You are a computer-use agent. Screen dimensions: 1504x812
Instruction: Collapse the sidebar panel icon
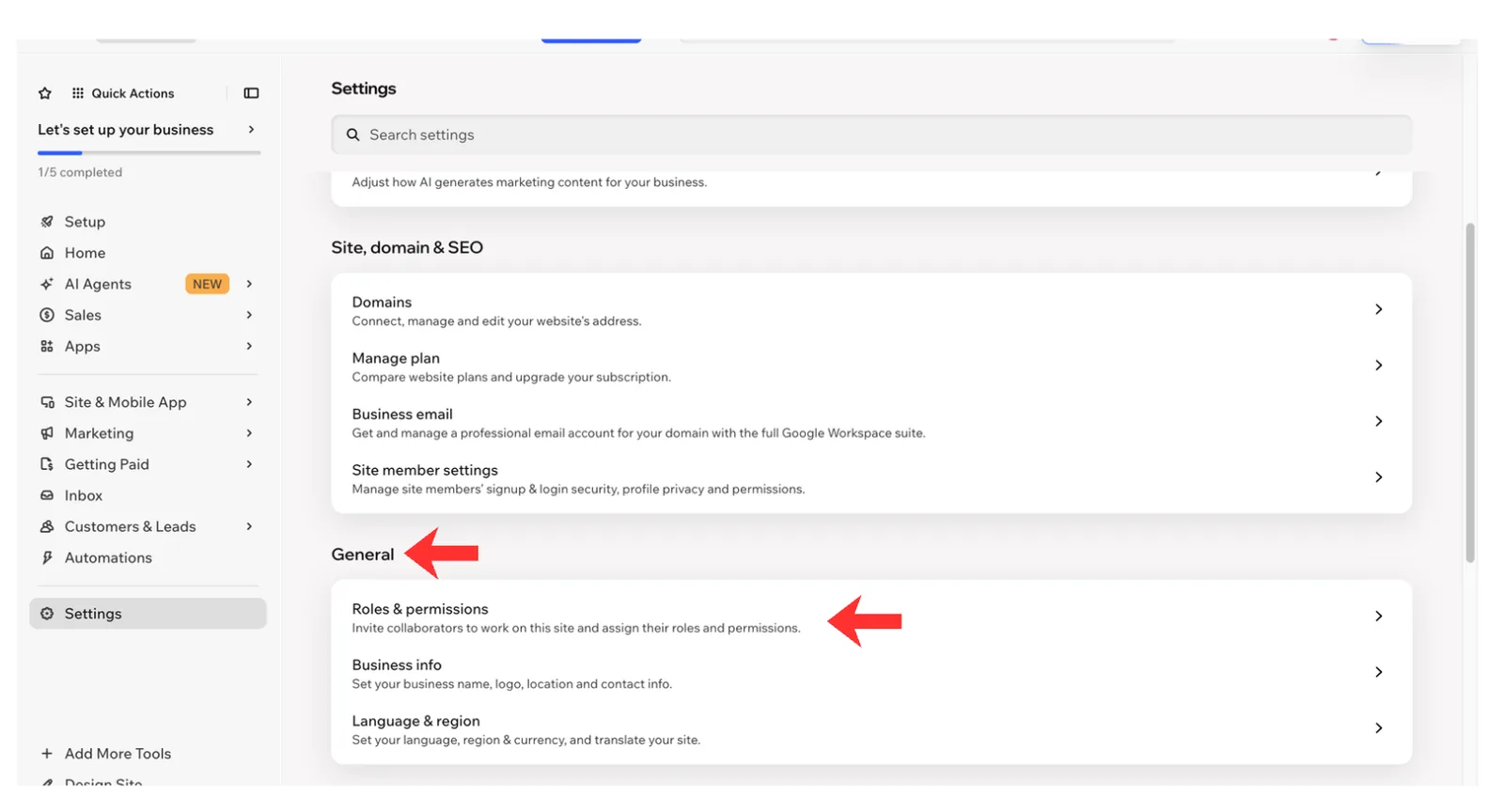(251, 93)
